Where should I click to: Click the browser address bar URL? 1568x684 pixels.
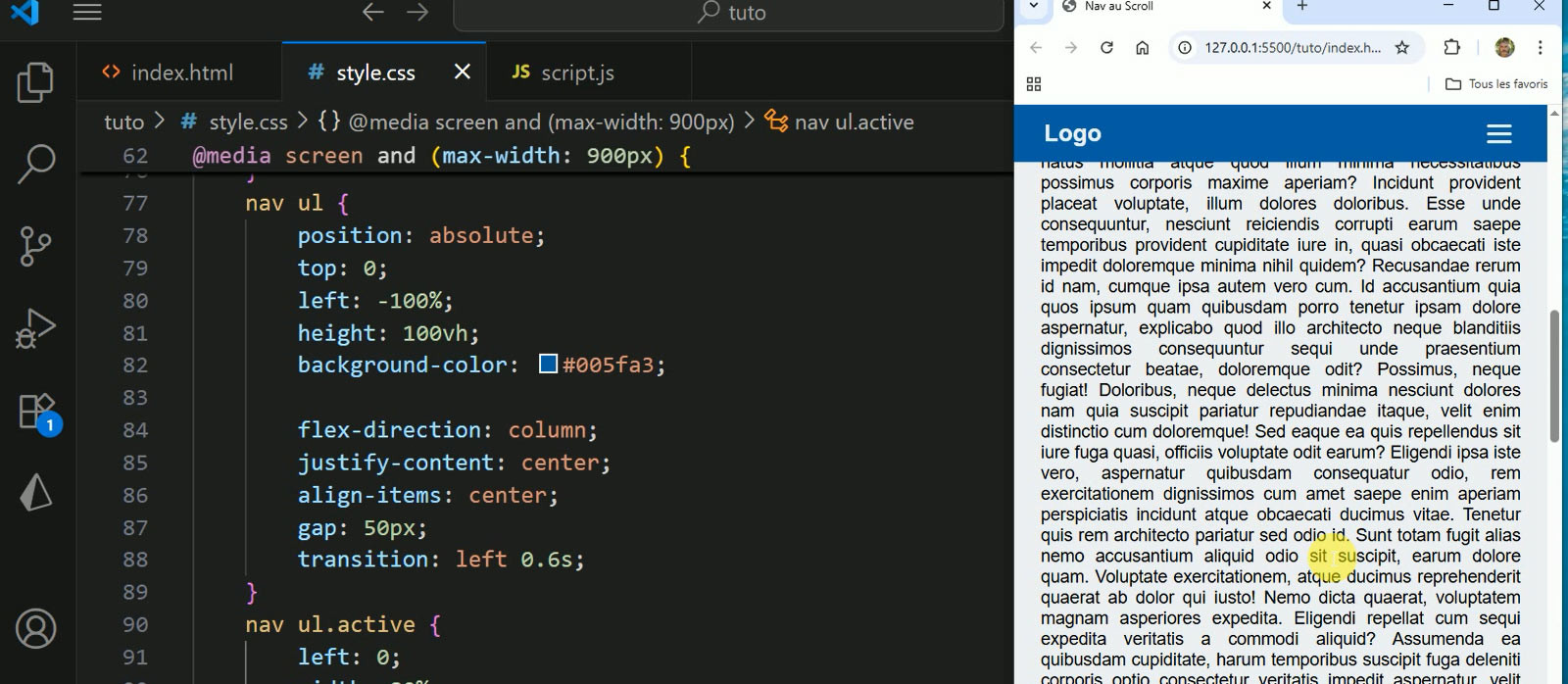(1292, 47)
